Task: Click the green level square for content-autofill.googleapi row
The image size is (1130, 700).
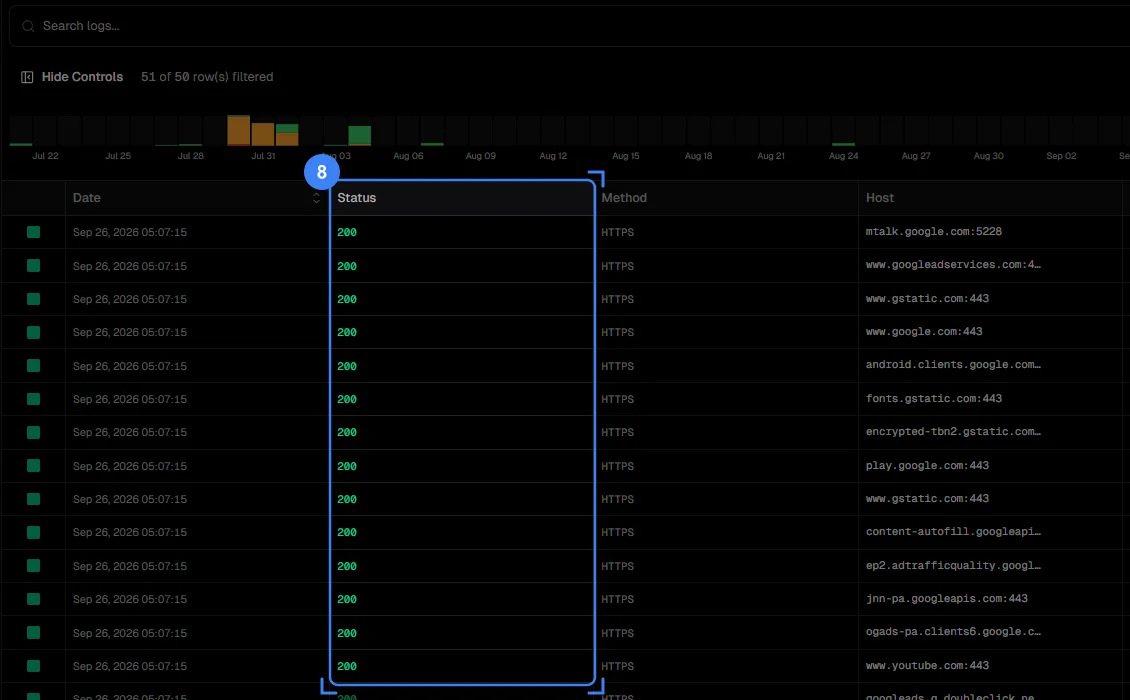Action: pyautogui.click(x=33, y=532)
